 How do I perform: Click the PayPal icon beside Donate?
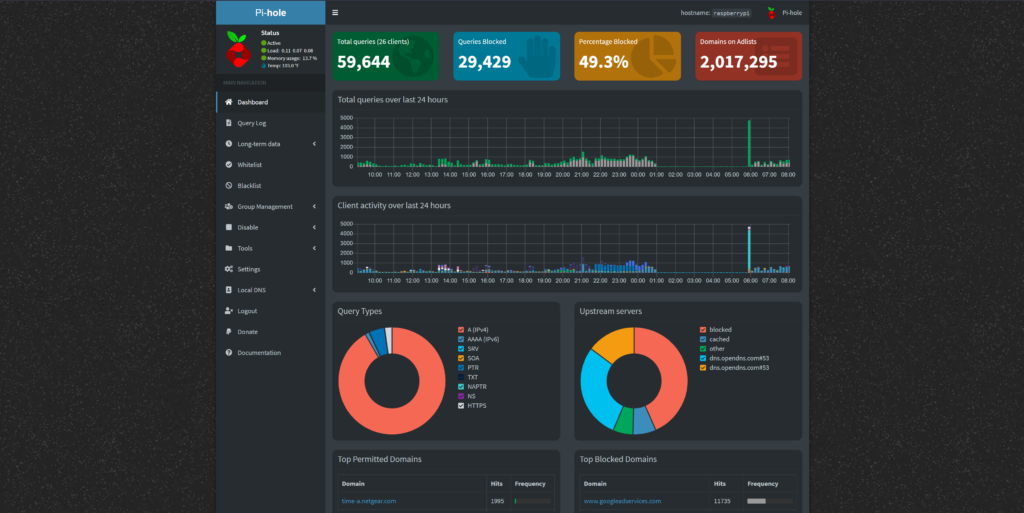coord(229,332)
